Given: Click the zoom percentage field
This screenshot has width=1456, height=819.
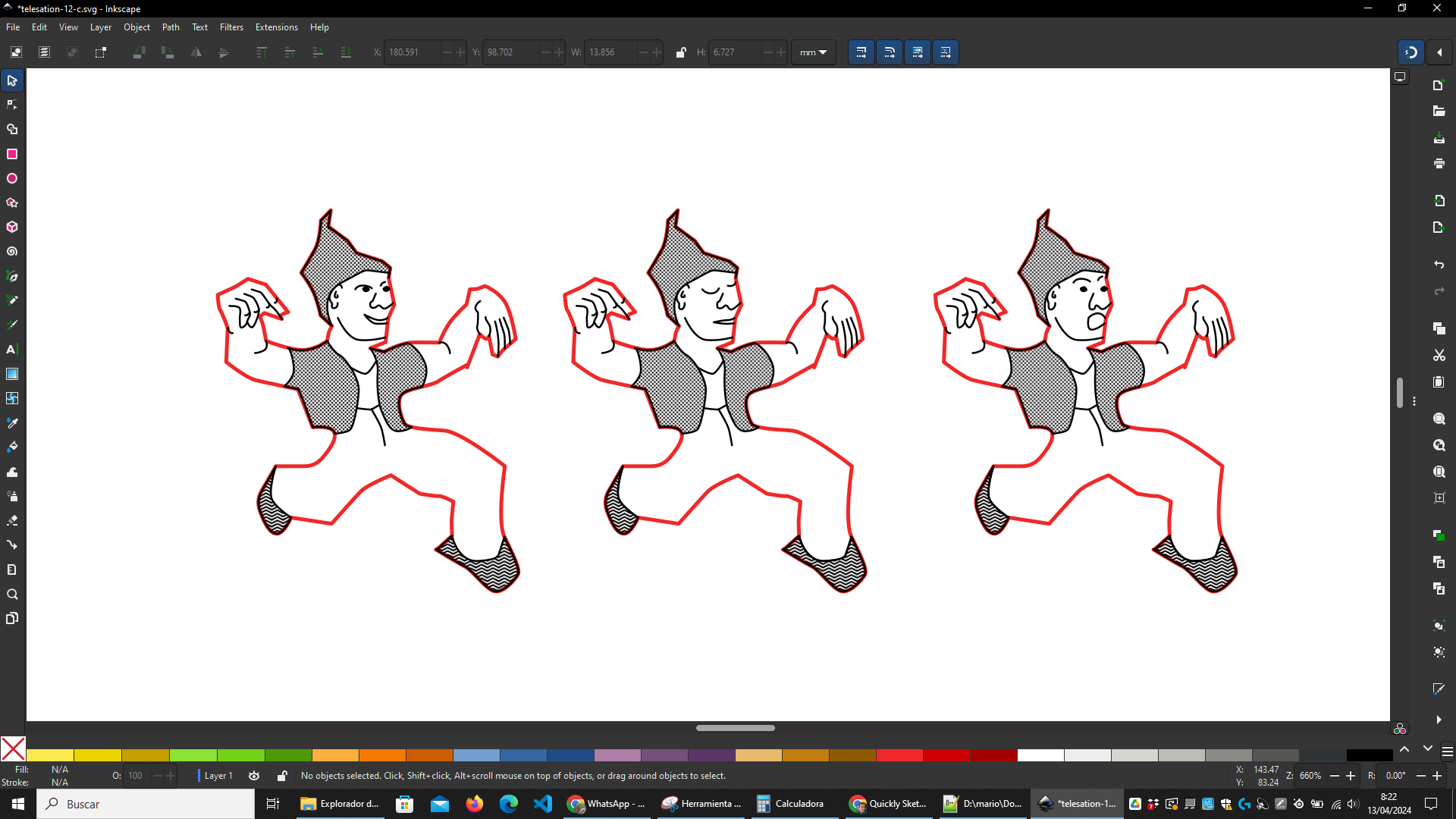Looking at the screenshot, I should coord(1311,776).
